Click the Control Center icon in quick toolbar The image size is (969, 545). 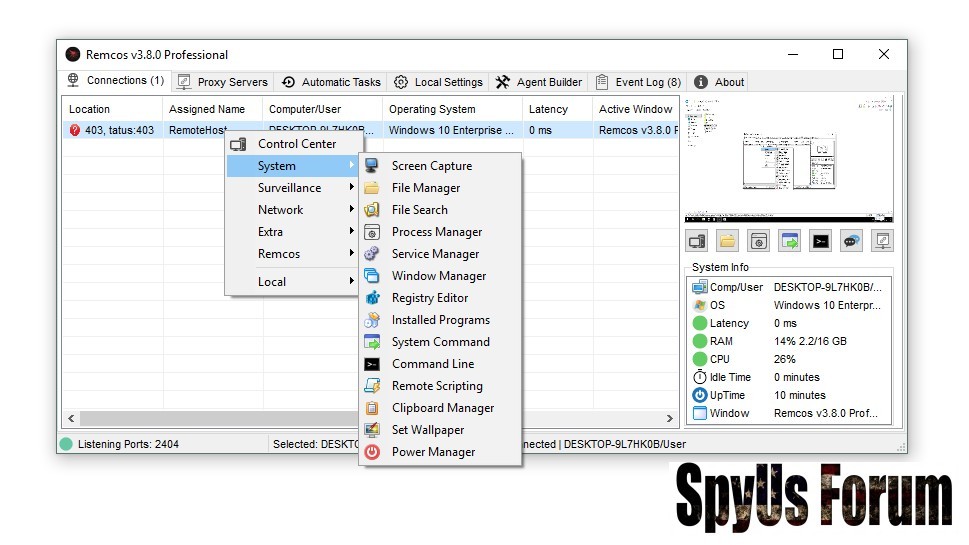click(697, 241)
